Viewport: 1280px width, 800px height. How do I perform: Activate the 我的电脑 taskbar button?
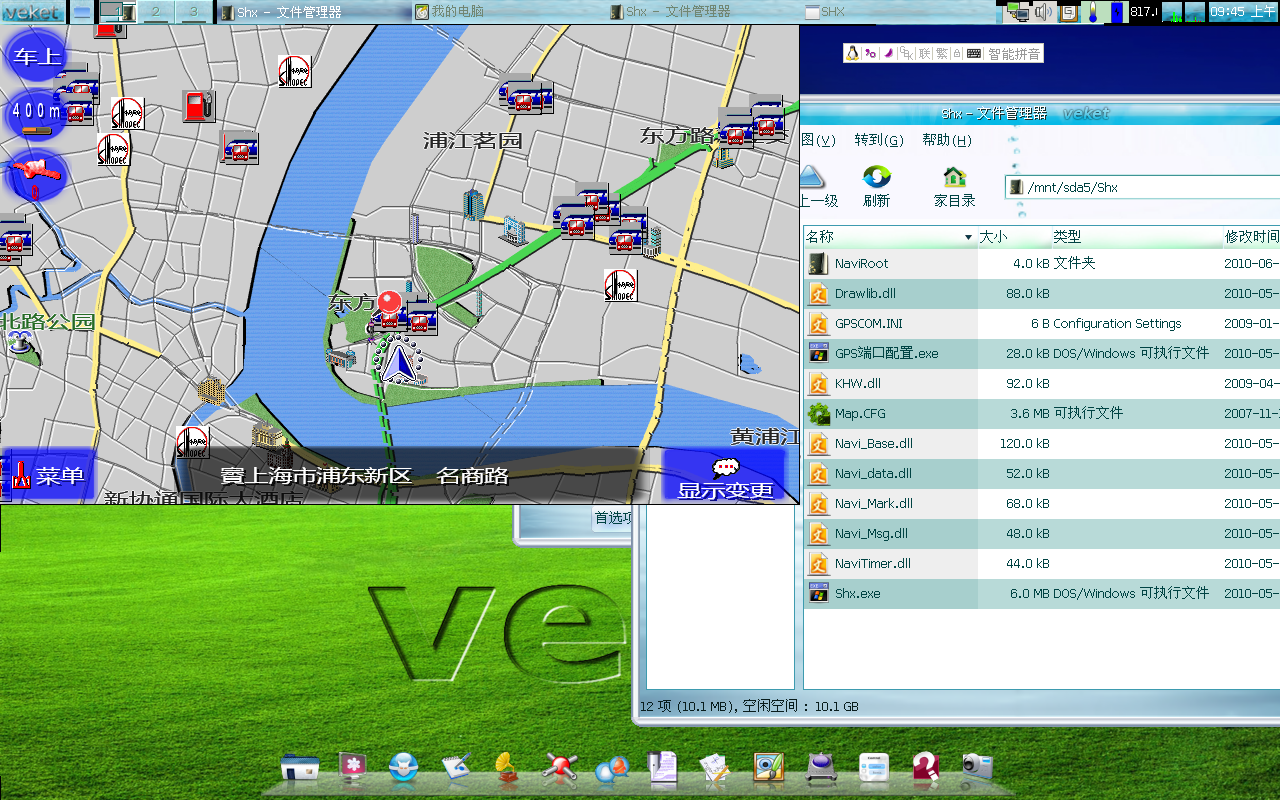(x=508, y=12)
